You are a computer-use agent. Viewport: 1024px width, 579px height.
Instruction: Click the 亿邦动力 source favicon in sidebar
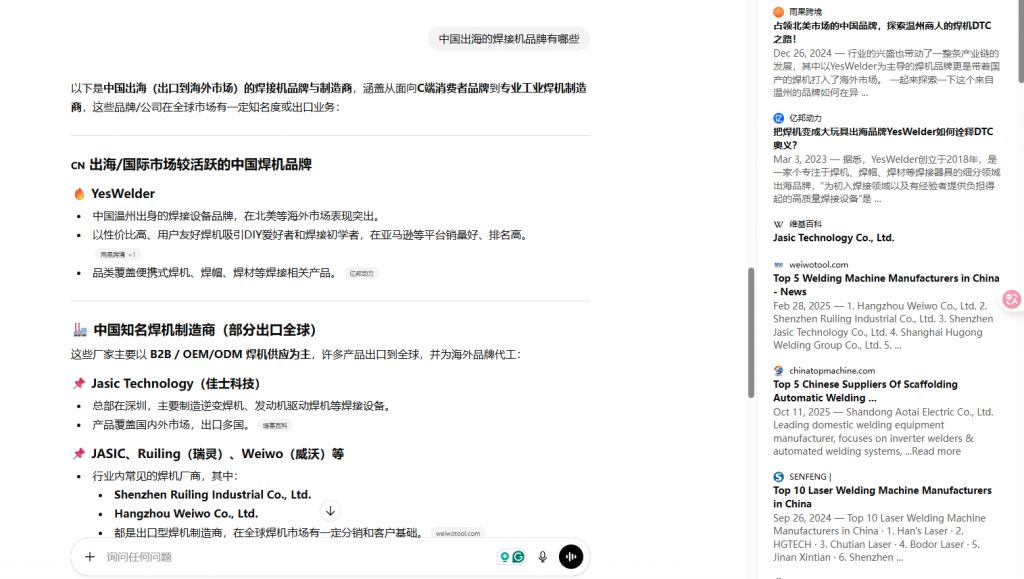(x=778, y=118)
